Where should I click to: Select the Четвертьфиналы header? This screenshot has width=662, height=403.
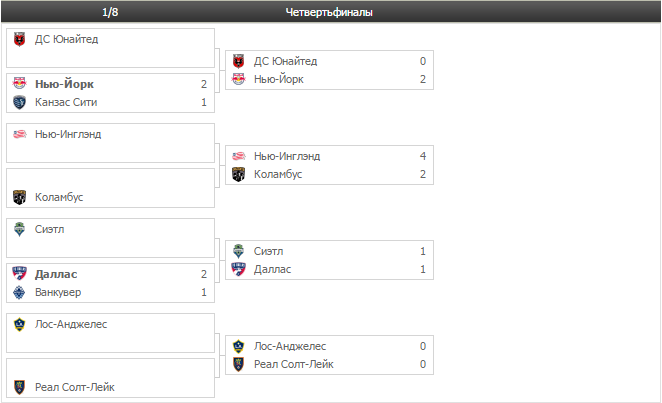tap(329, 12)
